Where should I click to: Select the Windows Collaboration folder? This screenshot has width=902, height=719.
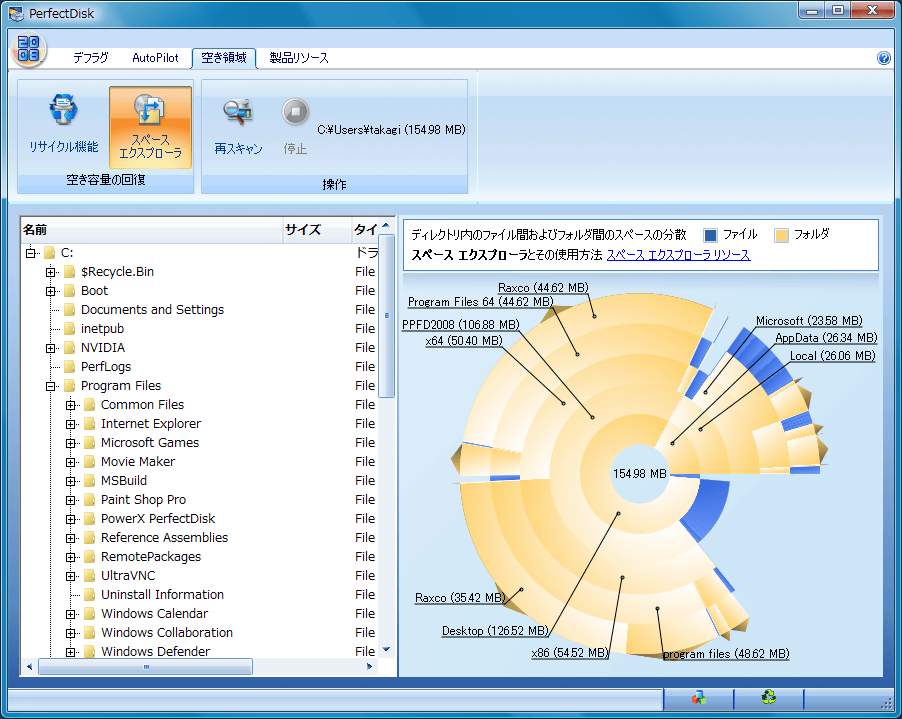coord(167,632)
